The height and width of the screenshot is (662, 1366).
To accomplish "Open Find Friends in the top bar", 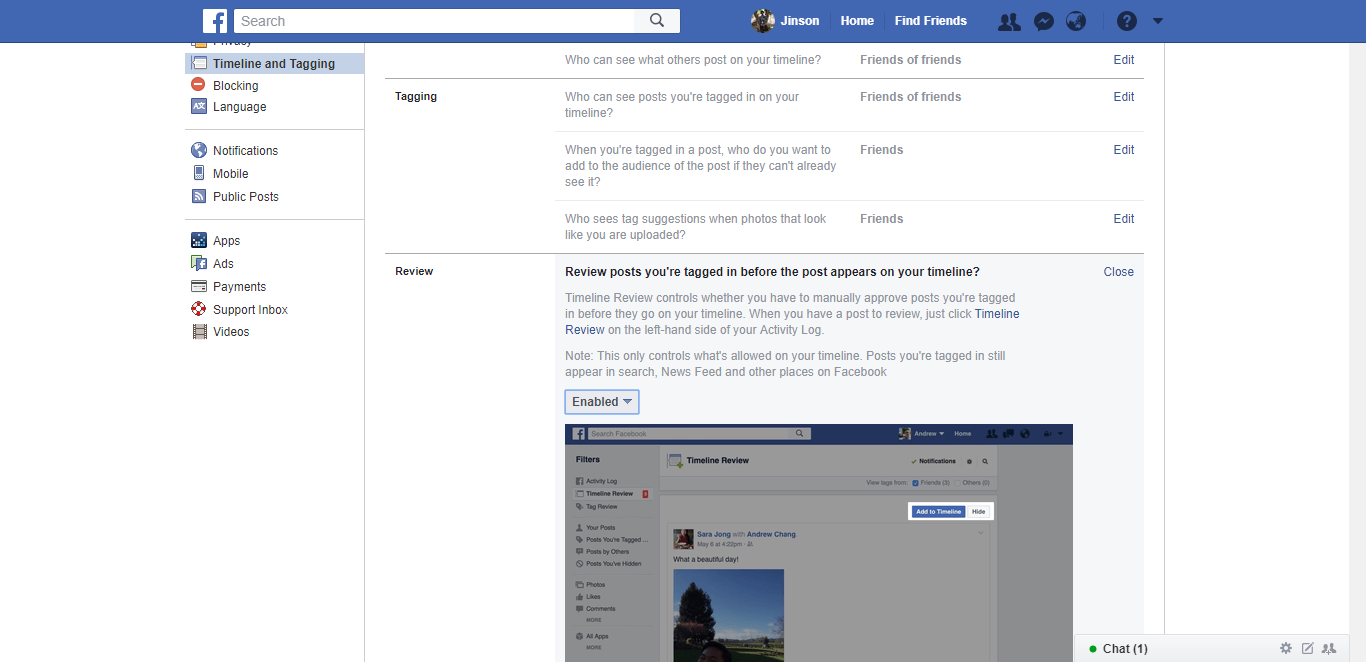I will pos(931,21).
